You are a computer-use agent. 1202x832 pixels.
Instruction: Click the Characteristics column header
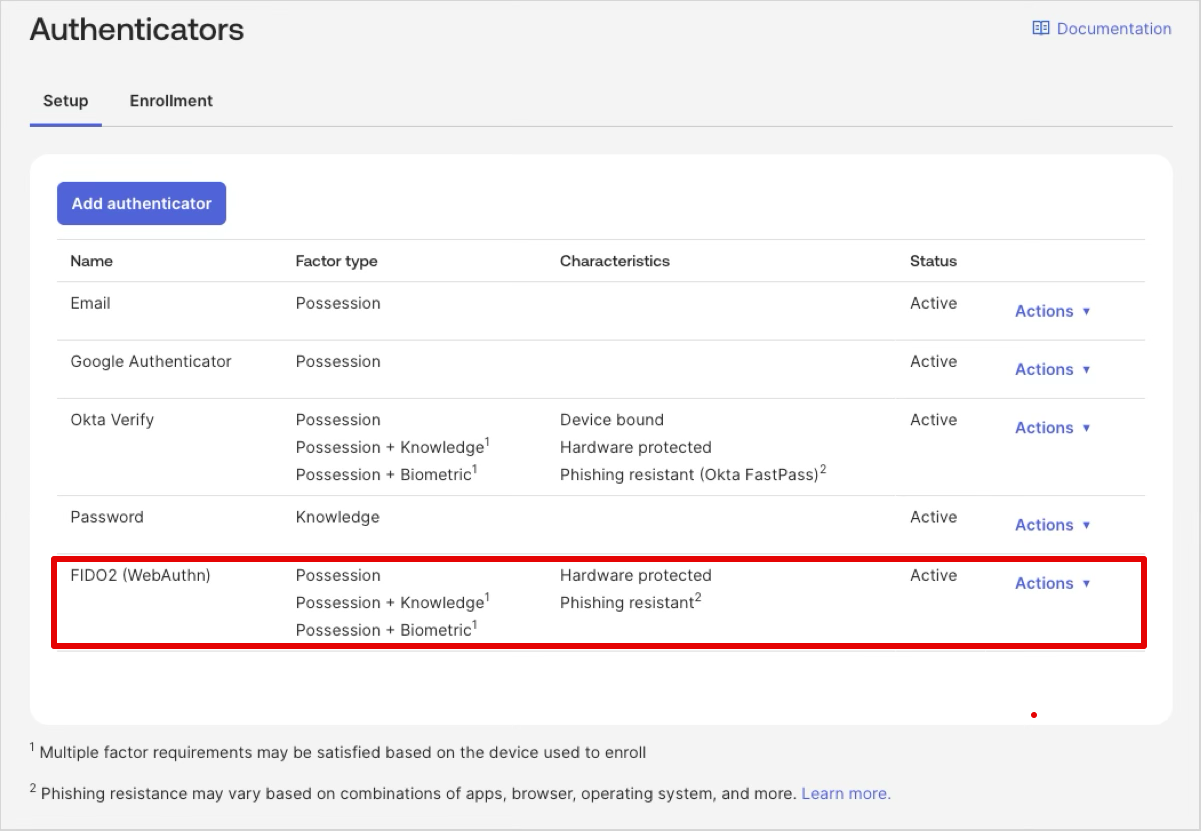tap(614, 261)
